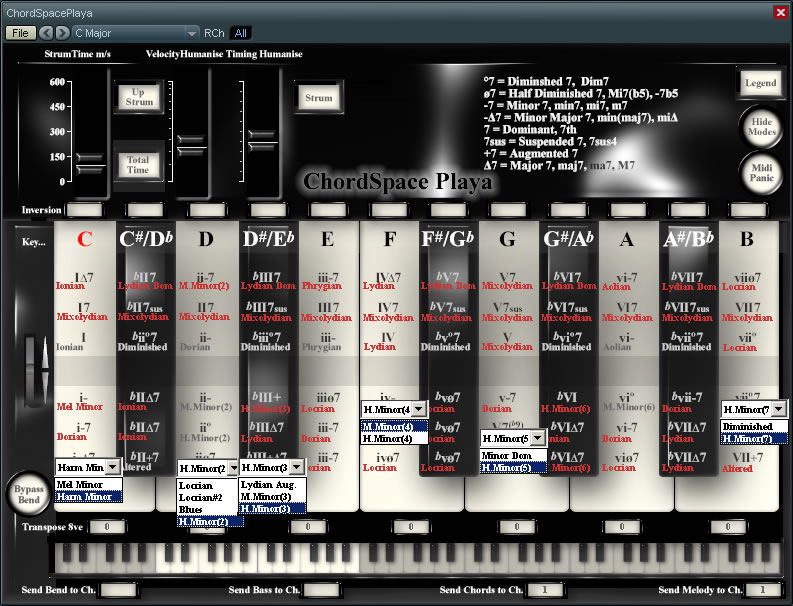793x606 pixels.
Task: Choose Locrian#2 from the list
Action: click(208, 497)
